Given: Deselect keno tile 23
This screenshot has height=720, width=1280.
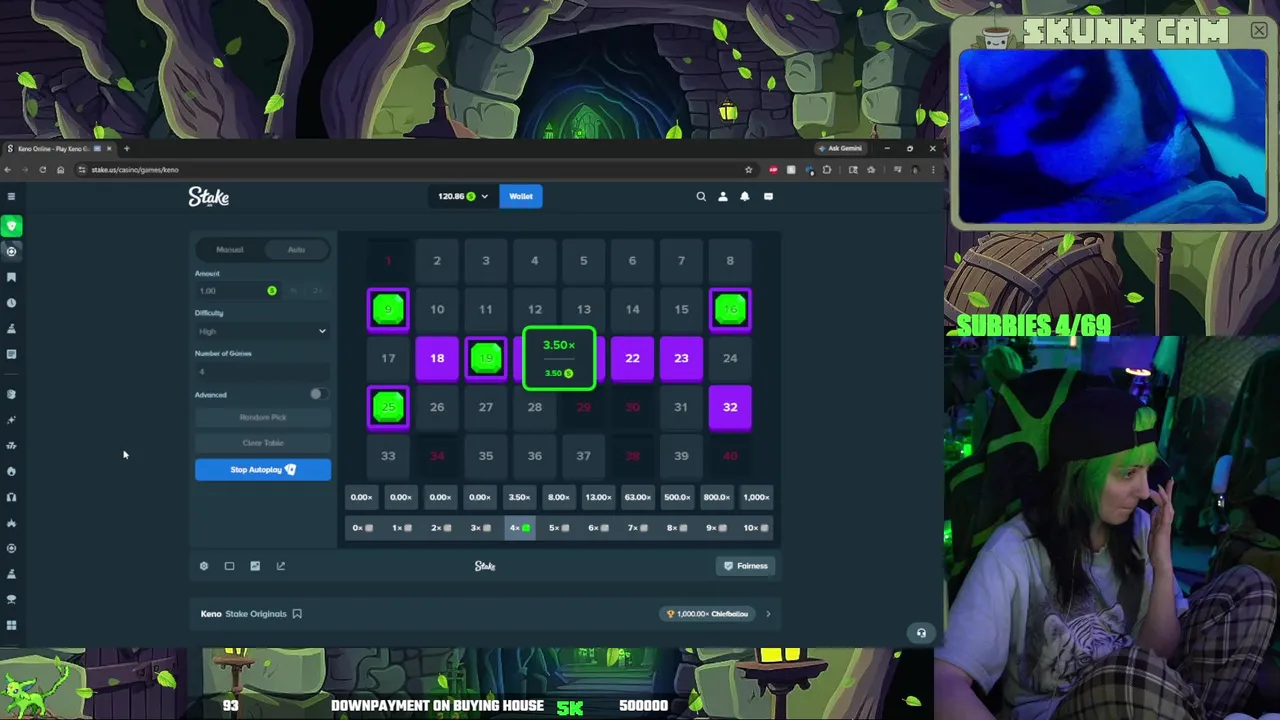Looking at the screenshot, I should click(681, 358).
